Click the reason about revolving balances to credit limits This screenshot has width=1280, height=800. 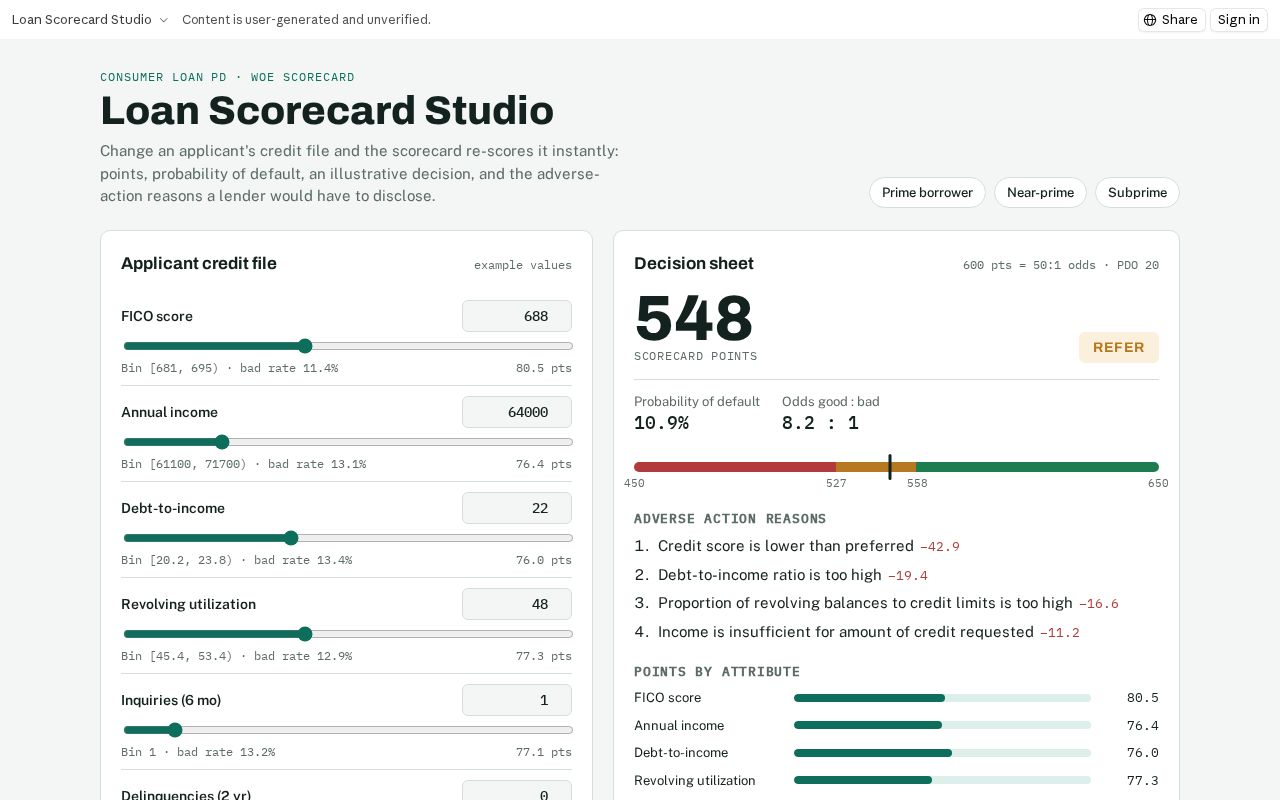(865, 603)
